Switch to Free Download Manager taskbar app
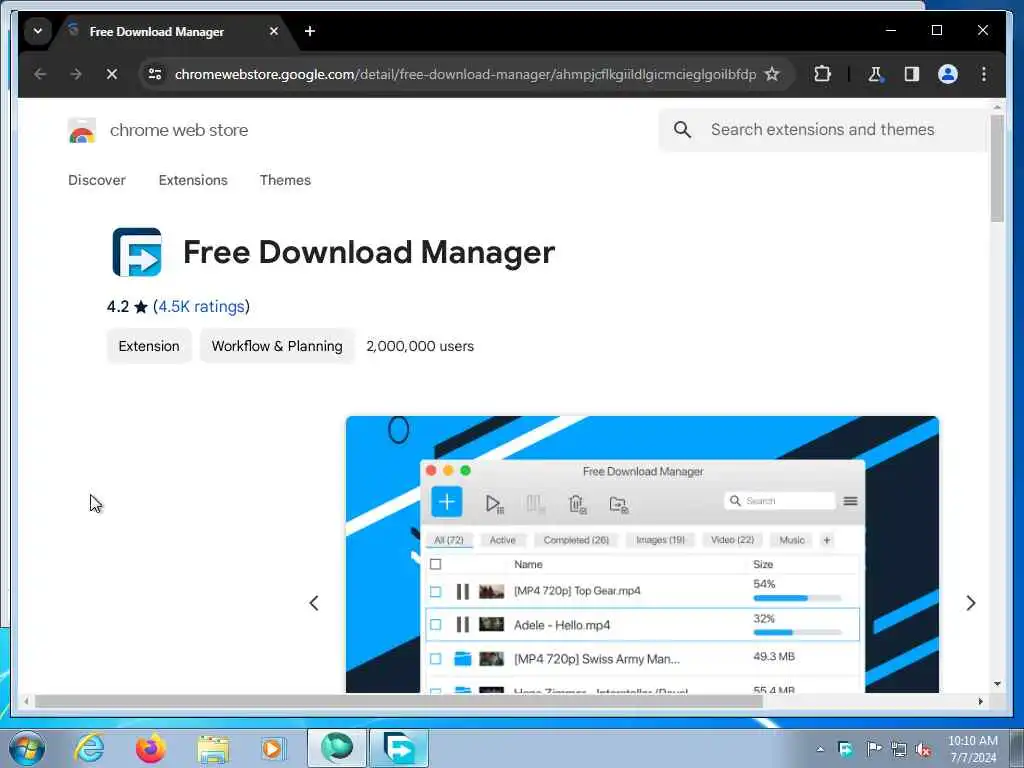Viewport: 1024px width, 768px height. click(399, 748)
